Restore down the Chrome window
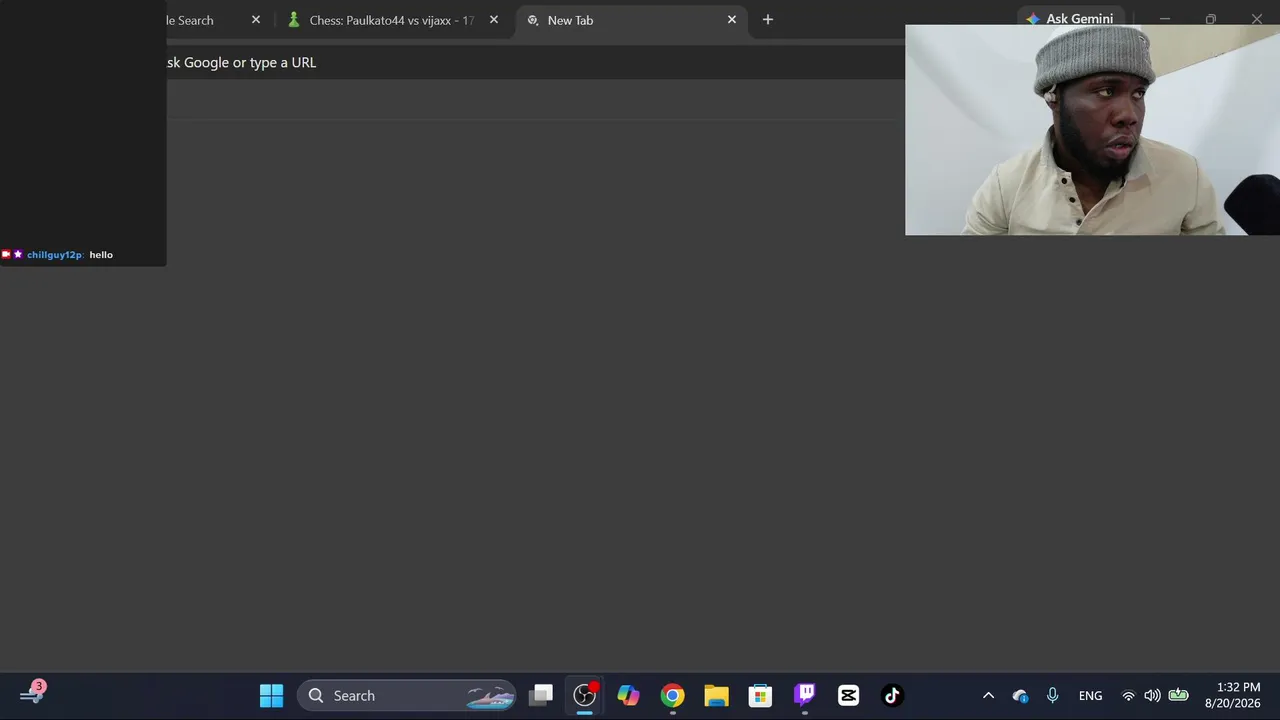 [1211, 19]
